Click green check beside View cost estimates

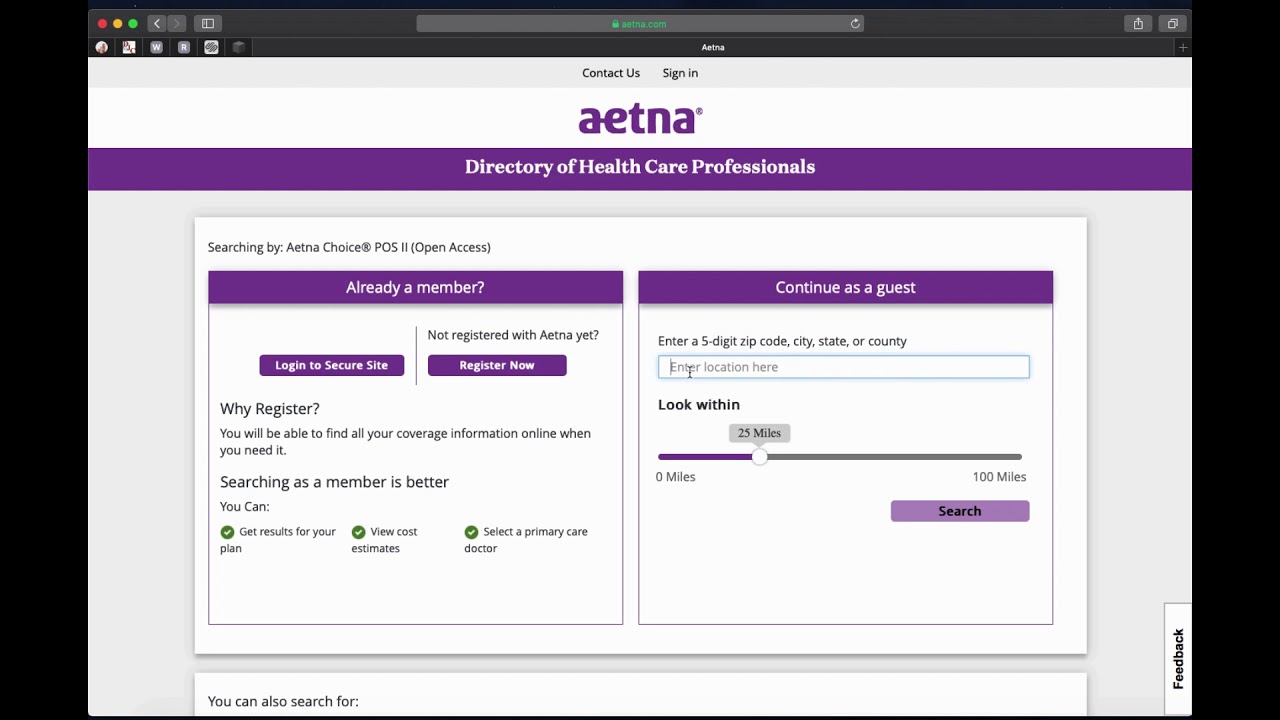(x=358, y=532)
